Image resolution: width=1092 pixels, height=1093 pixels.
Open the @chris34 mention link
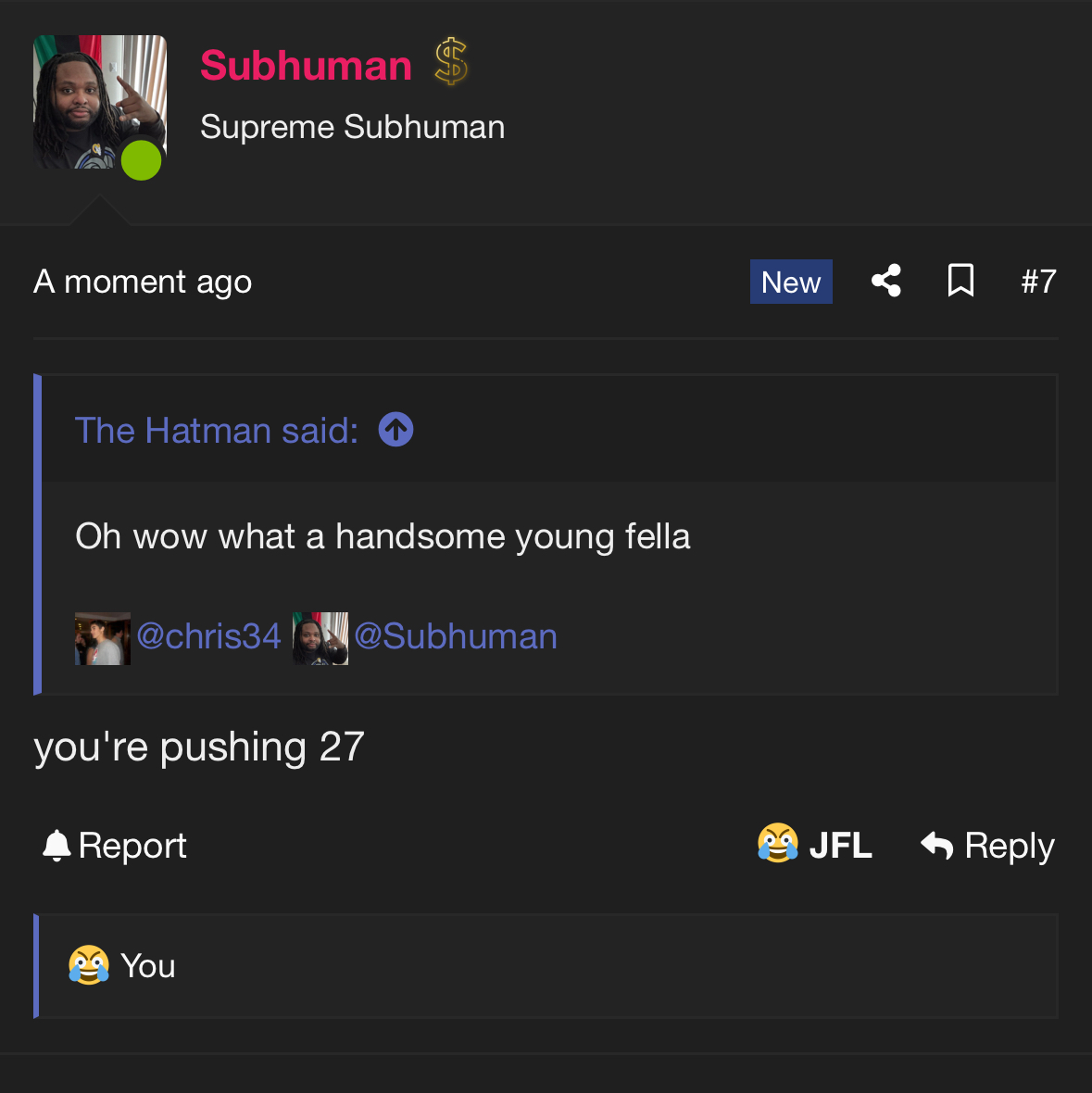click(209, 635)
